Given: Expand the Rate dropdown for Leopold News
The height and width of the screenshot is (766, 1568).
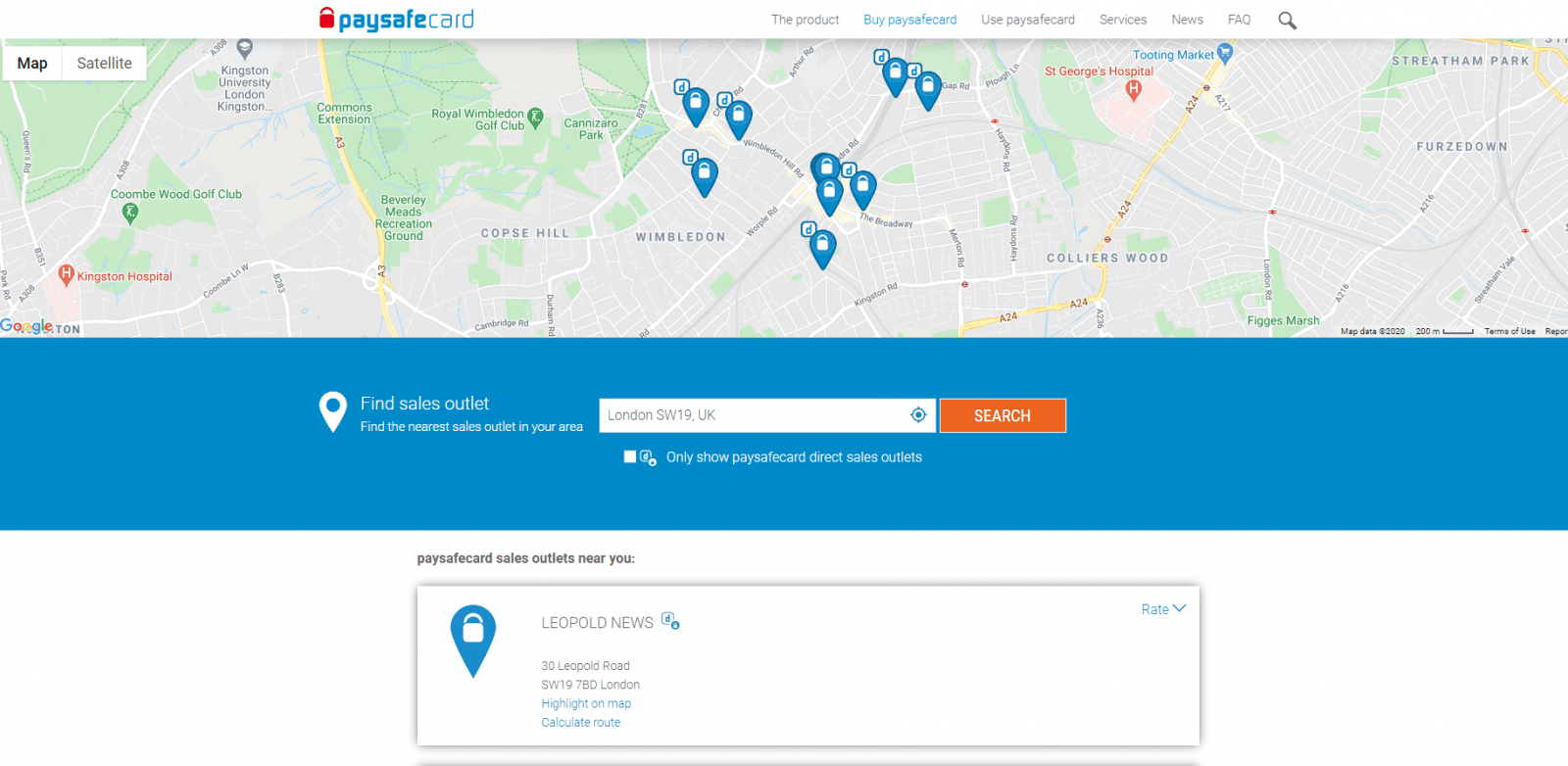Looking at the screenshot, I should click(1163, 609).
